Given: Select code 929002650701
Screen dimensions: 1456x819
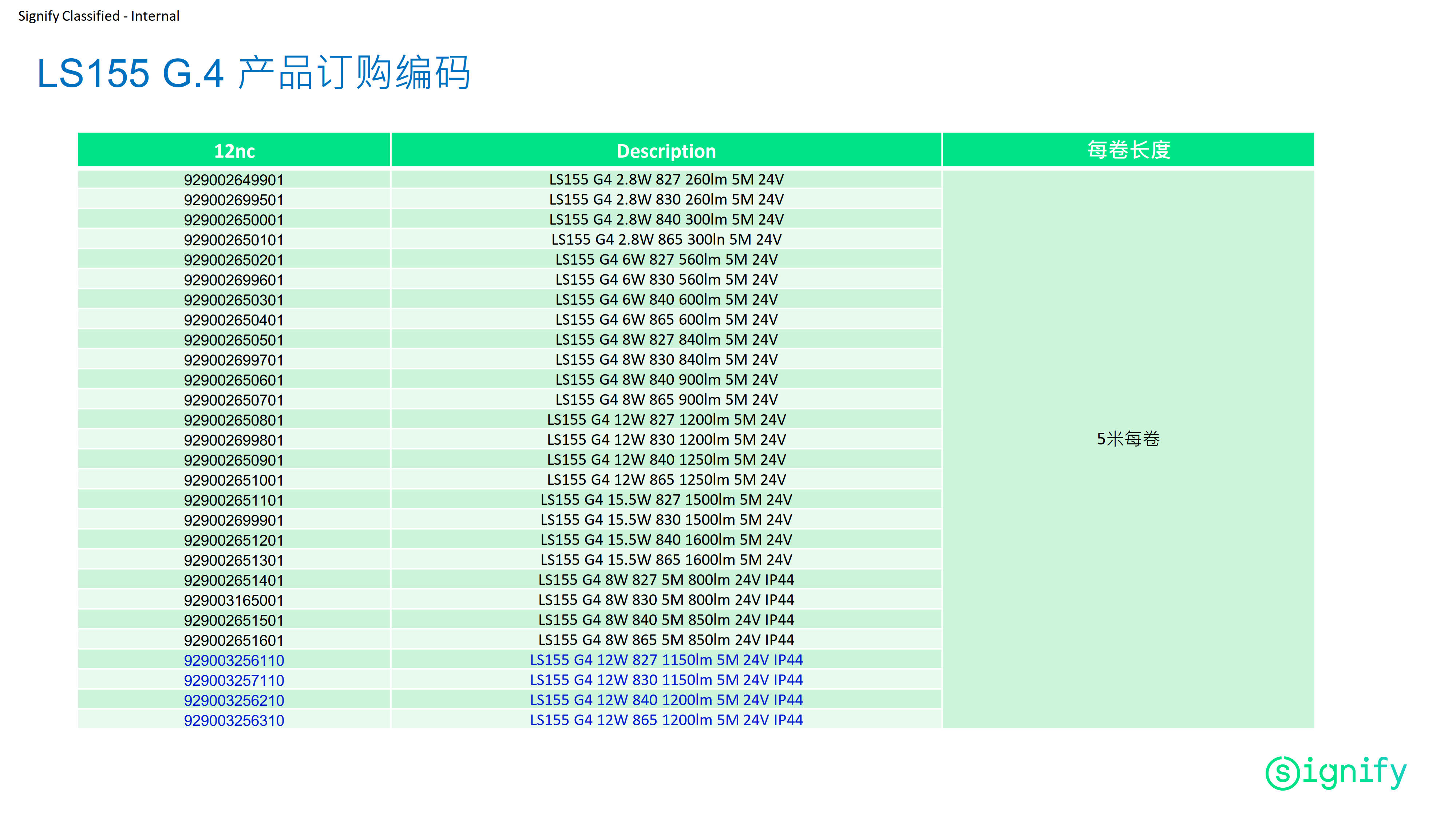Looking at the screenshot, I should click(x=233, y=400).
